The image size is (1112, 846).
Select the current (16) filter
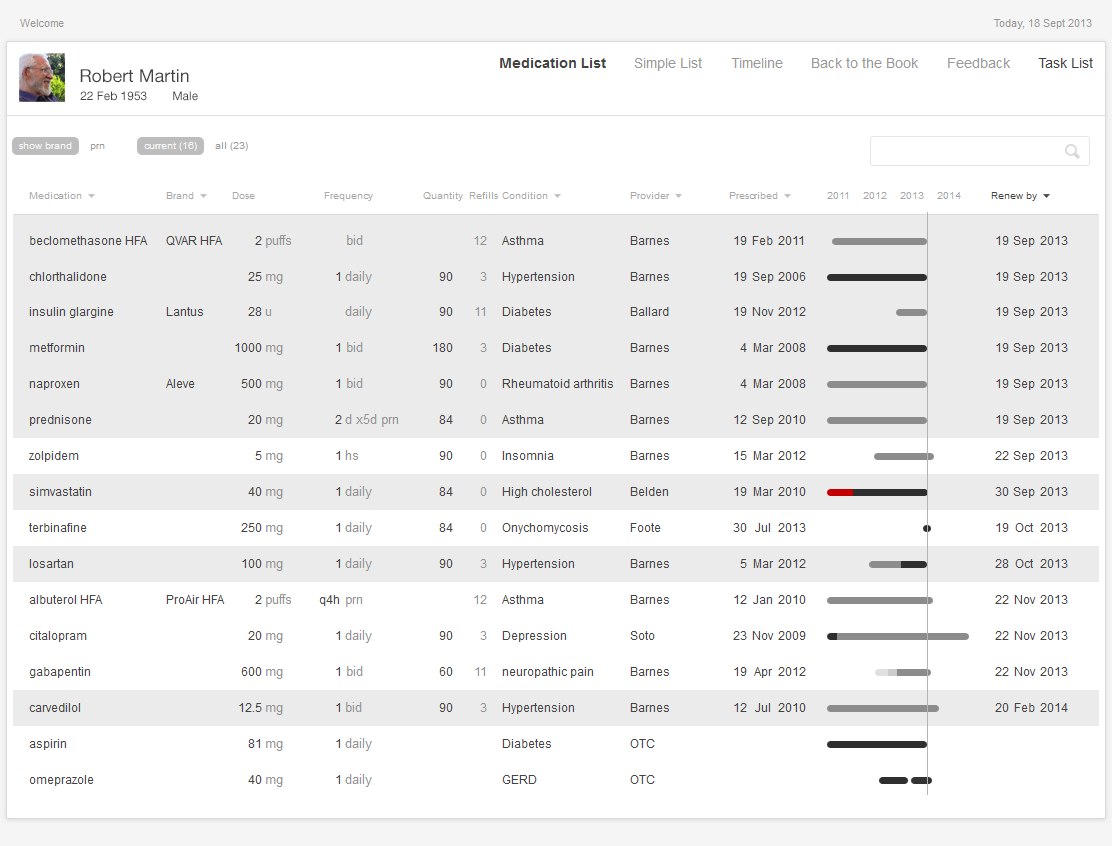170,146
